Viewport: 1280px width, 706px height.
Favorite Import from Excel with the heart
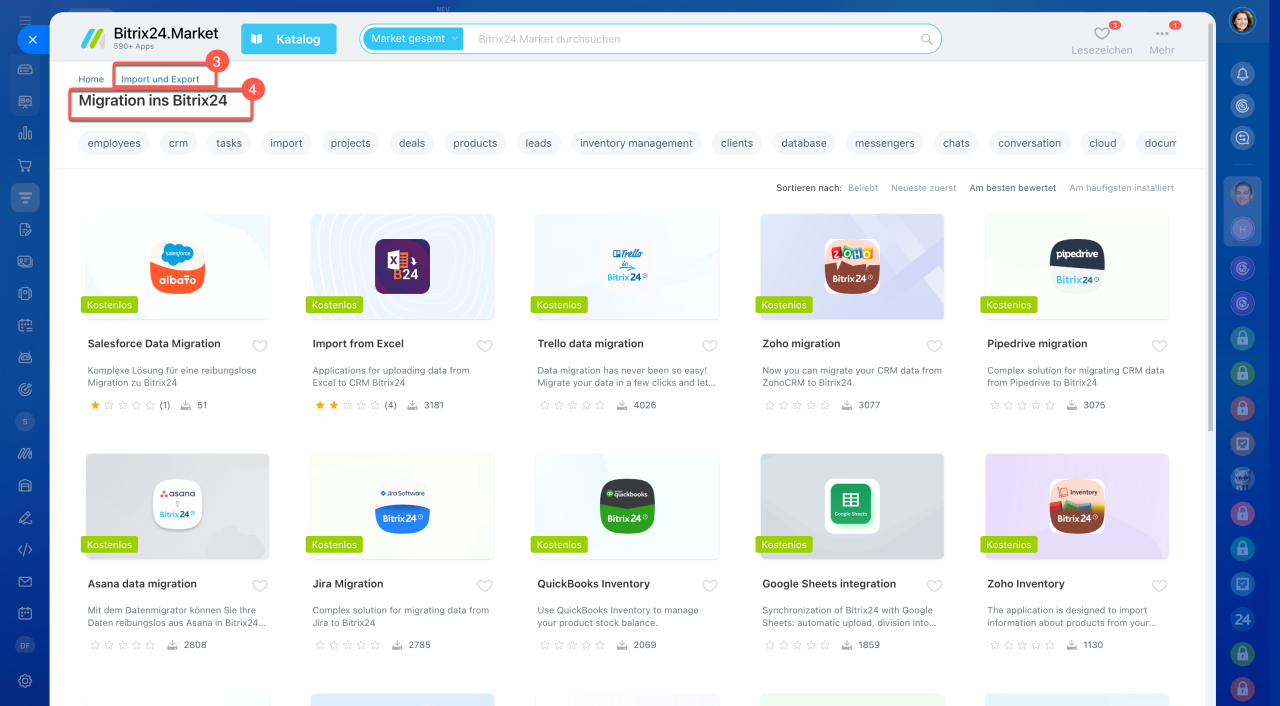(485, 346)
